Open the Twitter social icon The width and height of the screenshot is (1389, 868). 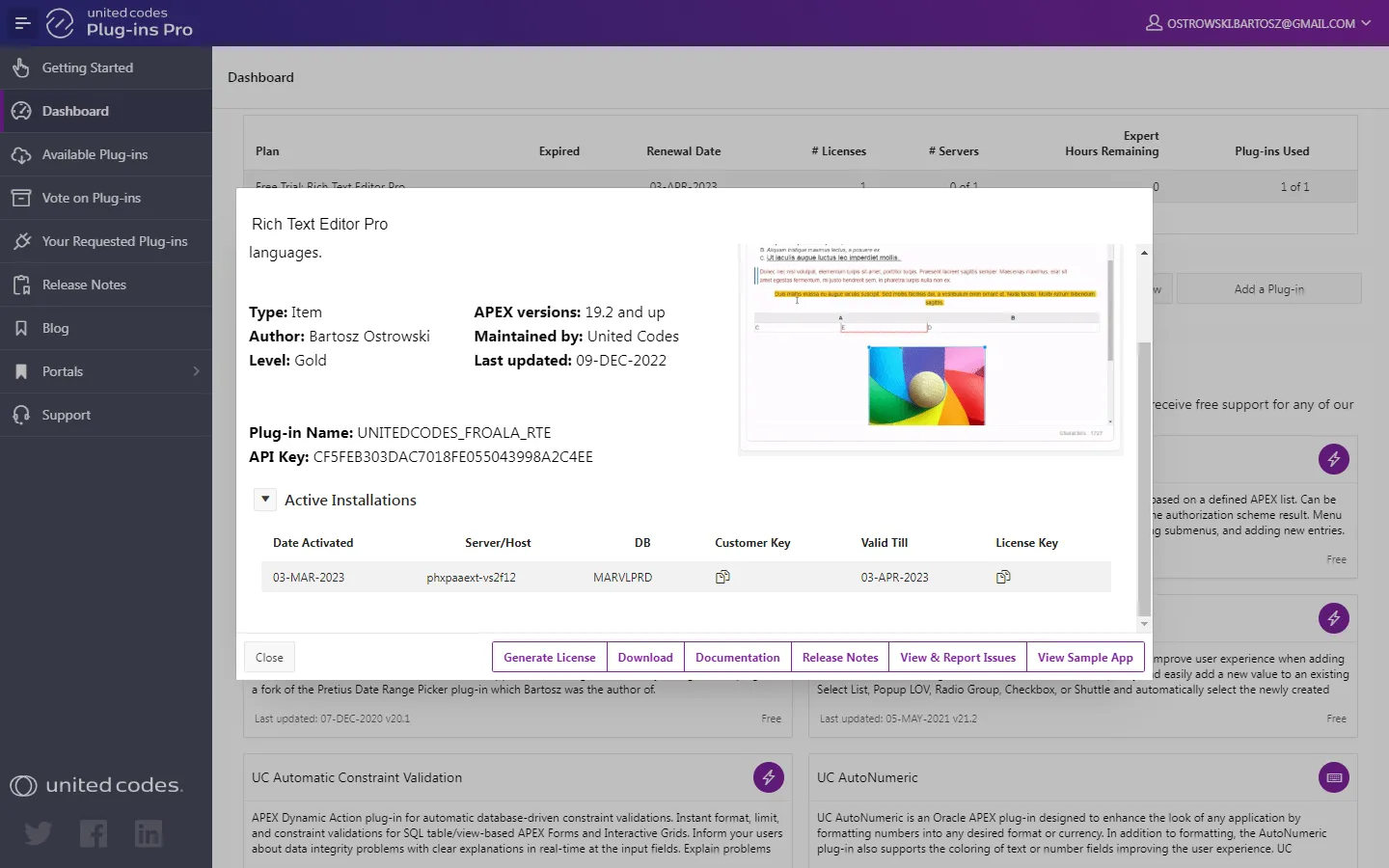point(39,833)
